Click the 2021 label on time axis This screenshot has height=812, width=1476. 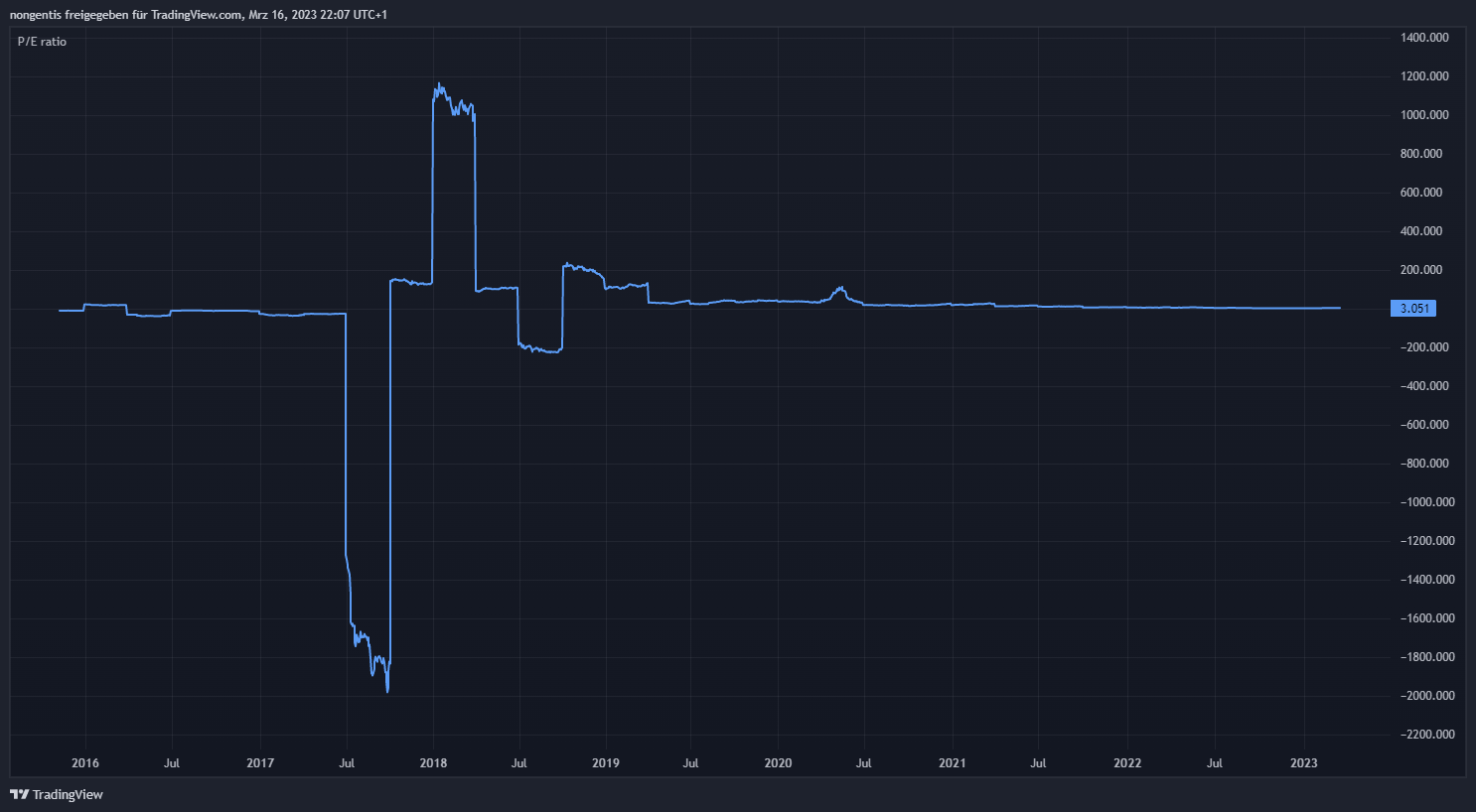coord(952,763)
